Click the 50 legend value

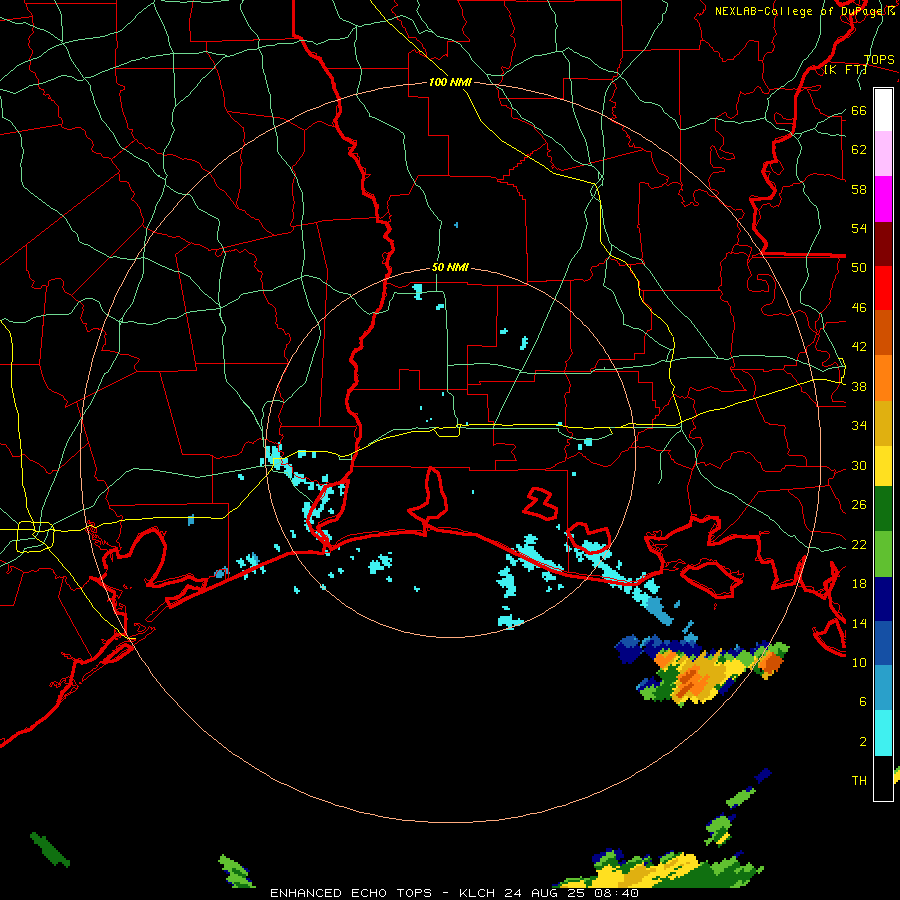(x=859, y=267)
